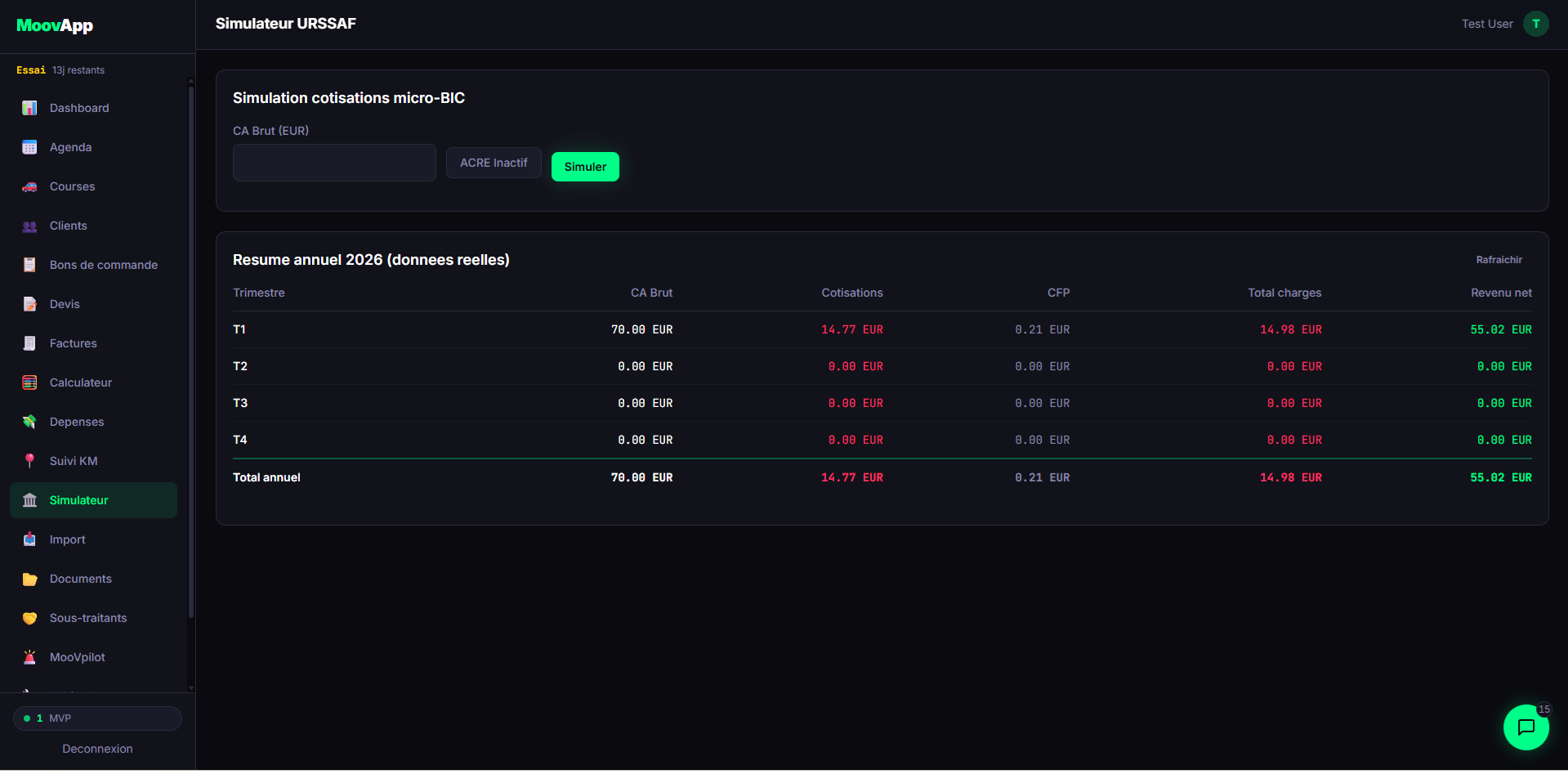Click the Calculateur abacus icon
Image resolution: width=1568 pixels, height=774 pixels.
[29, 383]
